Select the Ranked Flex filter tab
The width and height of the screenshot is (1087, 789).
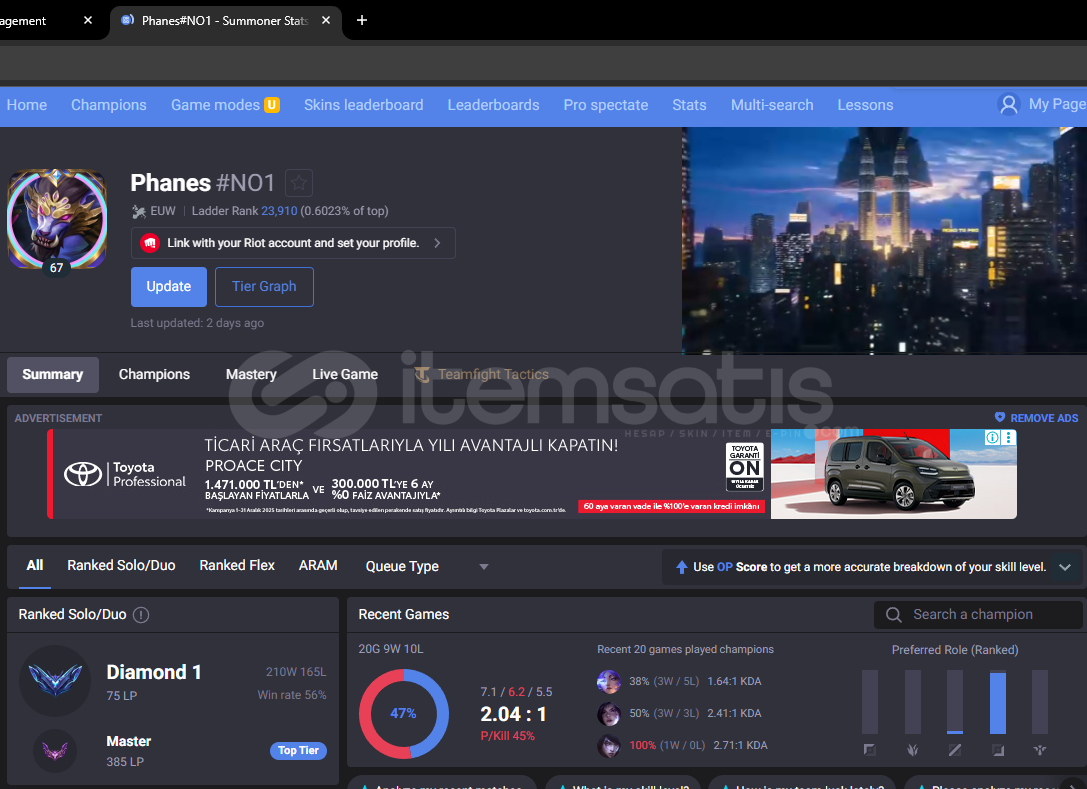(237, 565)
